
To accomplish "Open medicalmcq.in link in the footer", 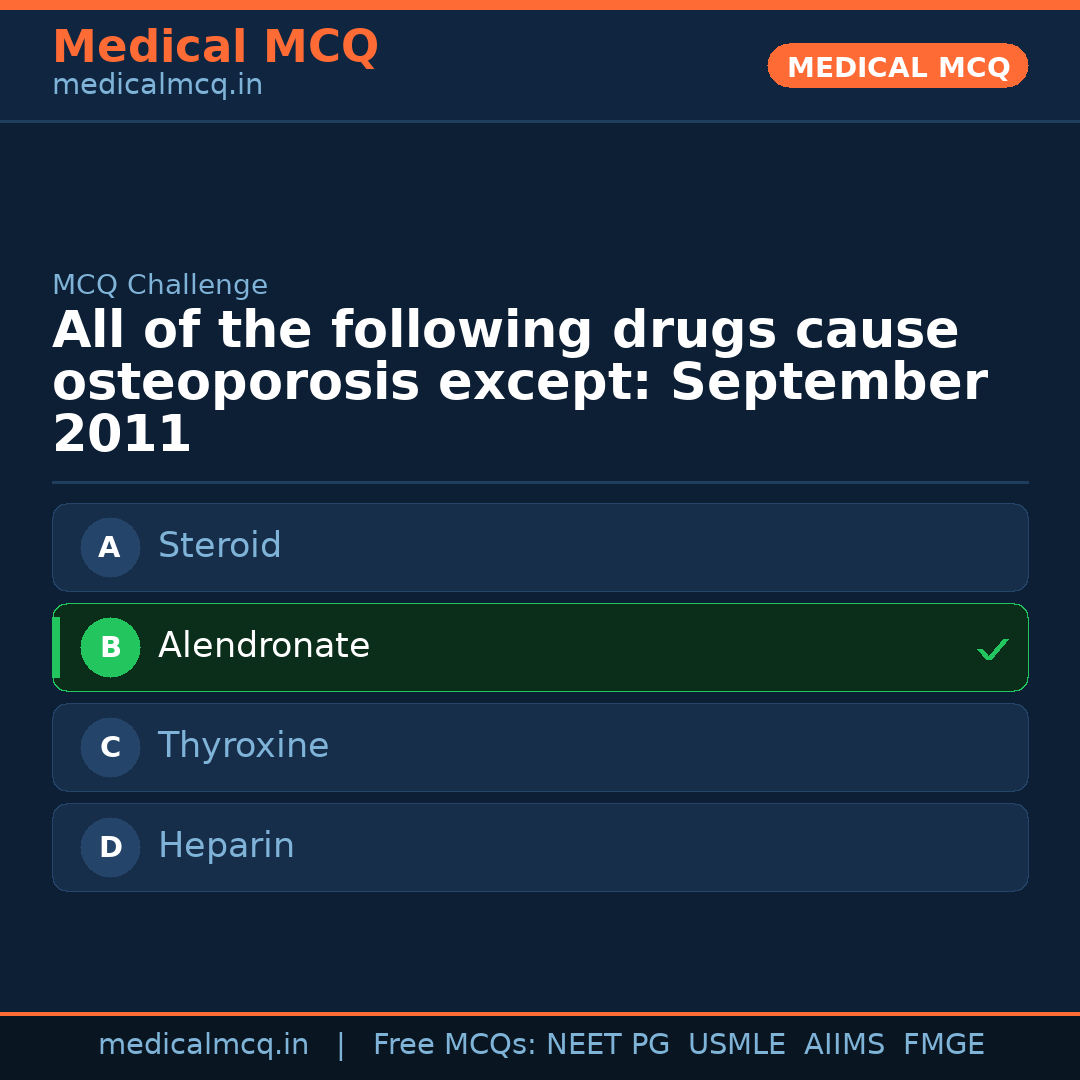I will pyautogui.click(x=203, y=1045).
